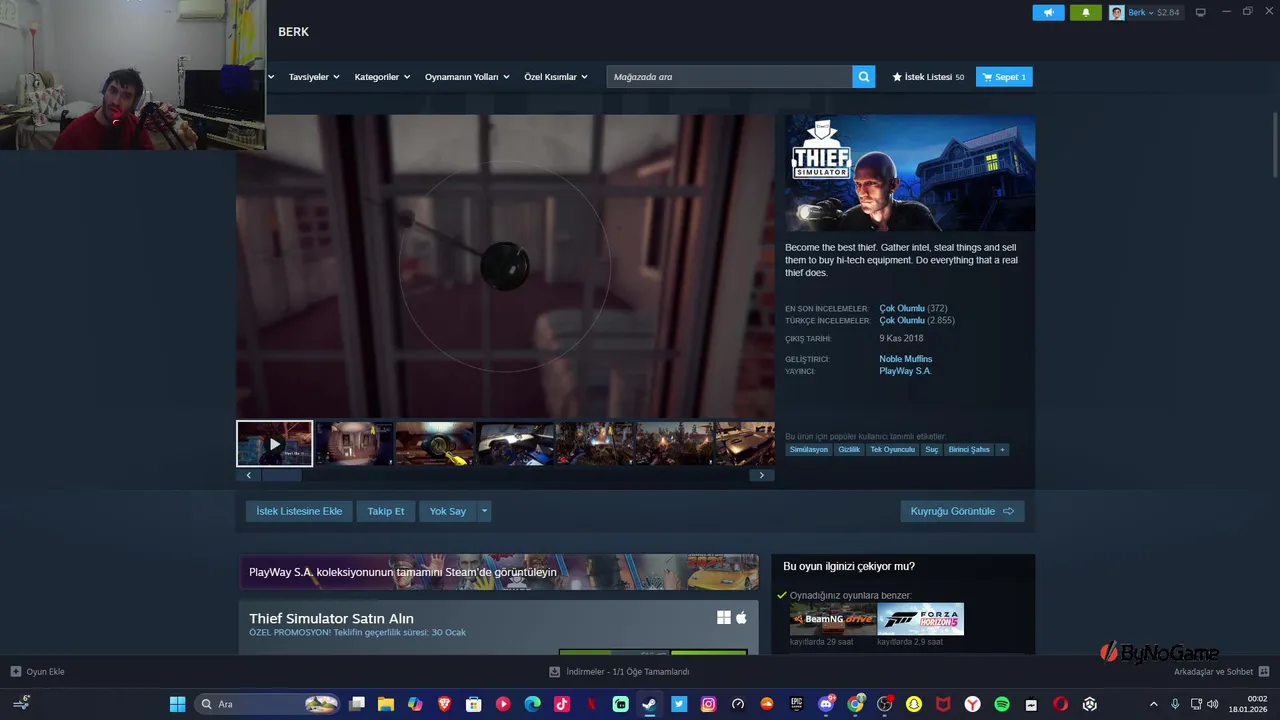The height and width of the screenshot is (720, 1280).
Task: Click the Tek Oyunculu tag
Action: tap(892, 450)
